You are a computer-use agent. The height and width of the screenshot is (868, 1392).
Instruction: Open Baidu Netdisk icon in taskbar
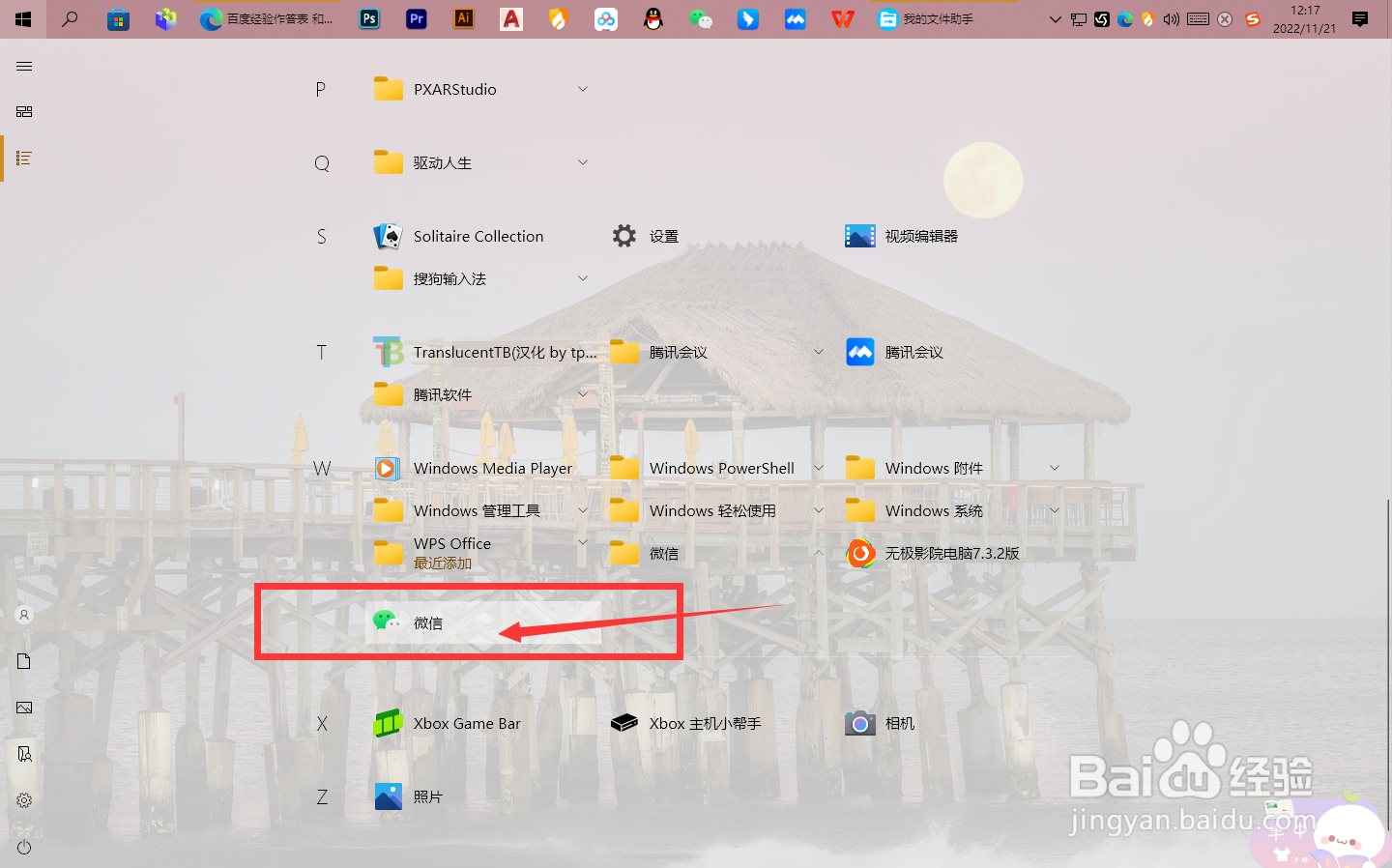point(606,19)
